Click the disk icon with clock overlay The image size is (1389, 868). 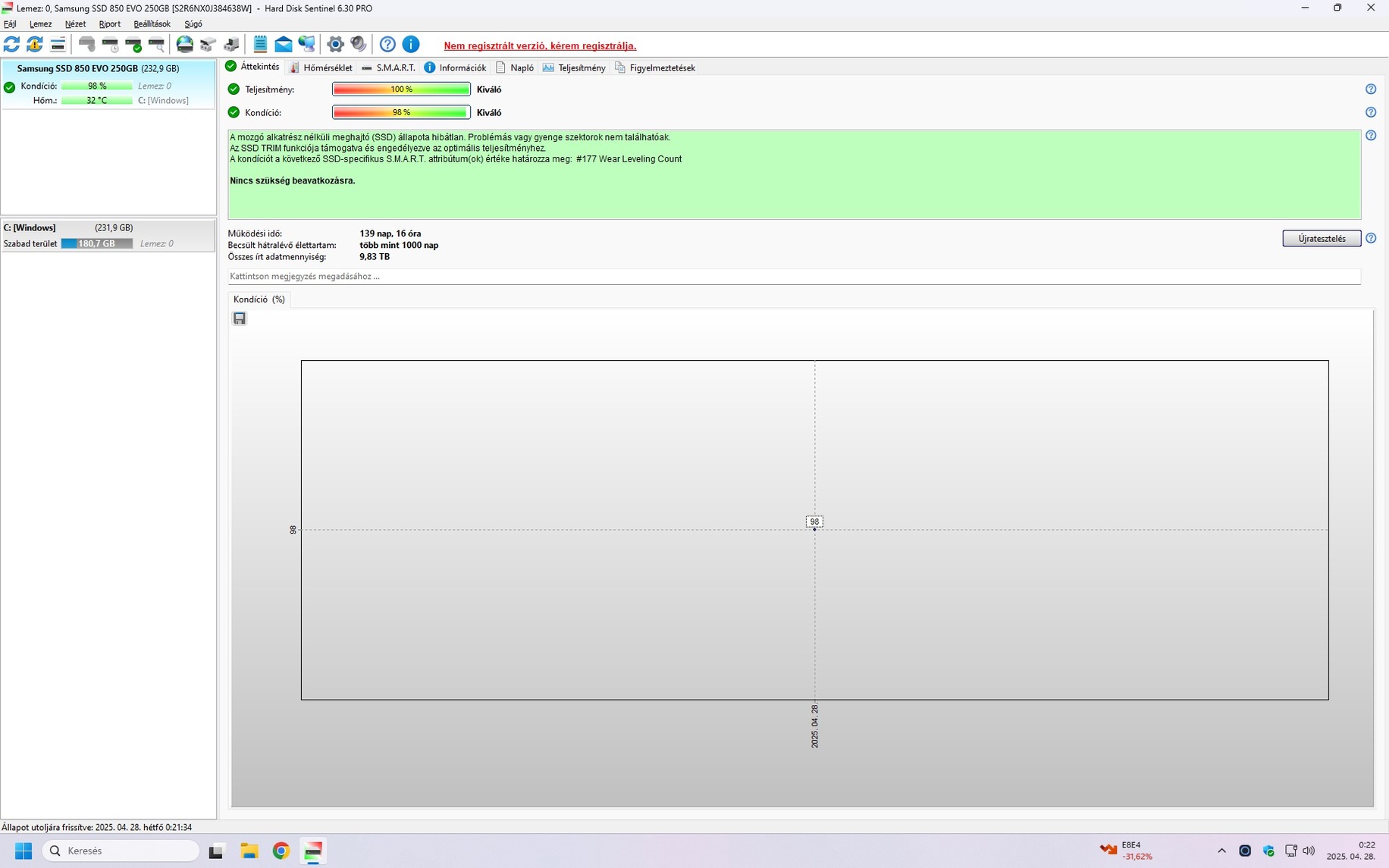[x=111, y=44]
